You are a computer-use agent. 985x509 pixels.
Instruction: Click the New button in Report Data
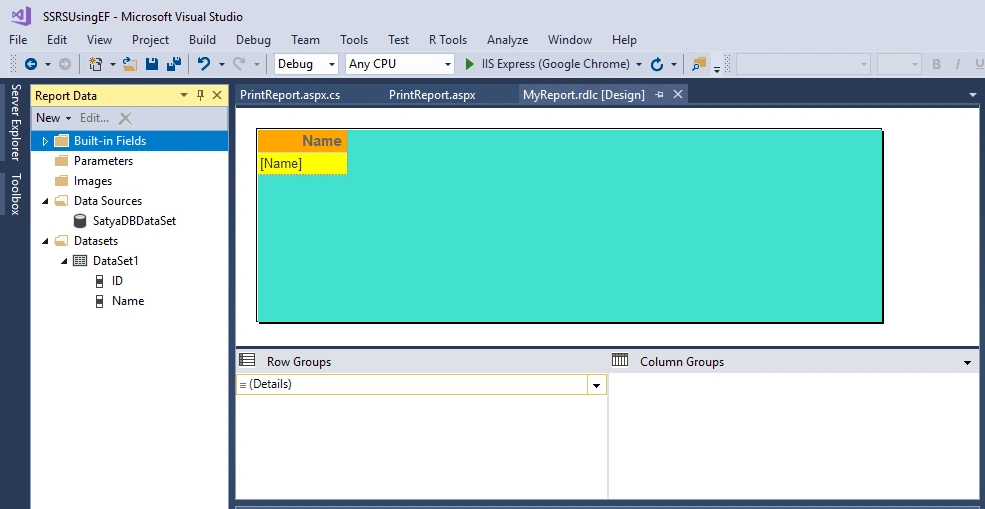click(x=53, y=118)
